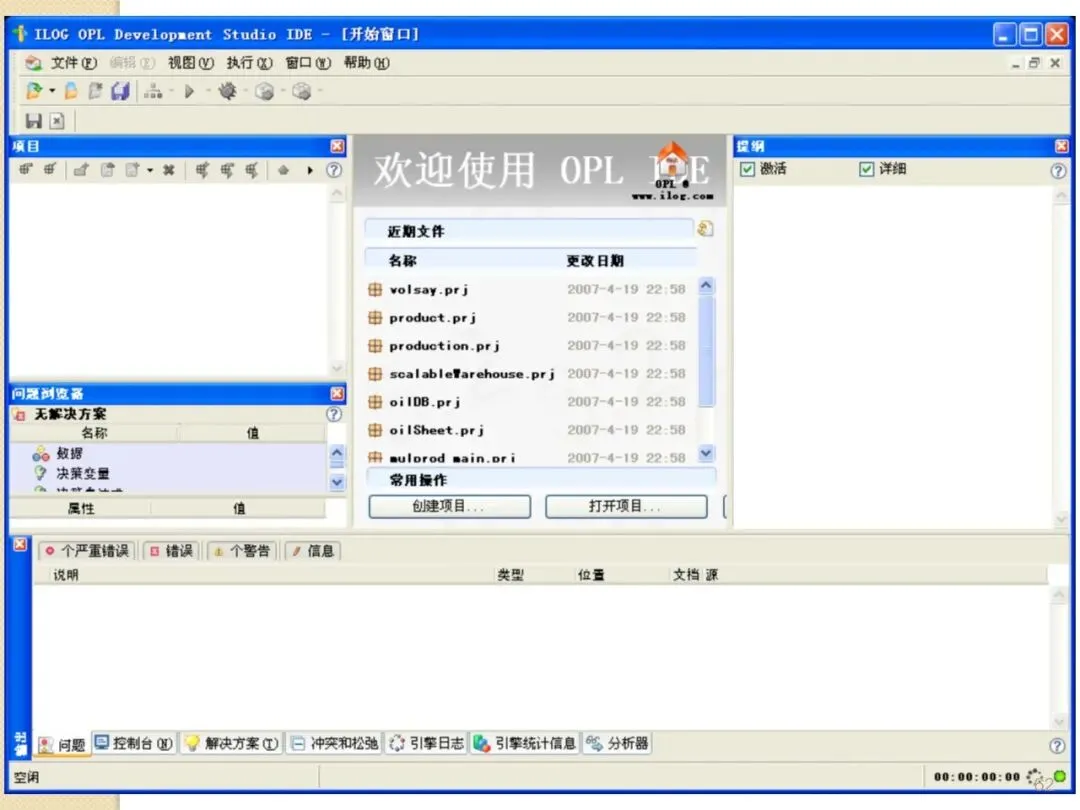Click the 无解决方案 icon in problem browser
The image size is (1080, 810).
click(x=20, y=415)
